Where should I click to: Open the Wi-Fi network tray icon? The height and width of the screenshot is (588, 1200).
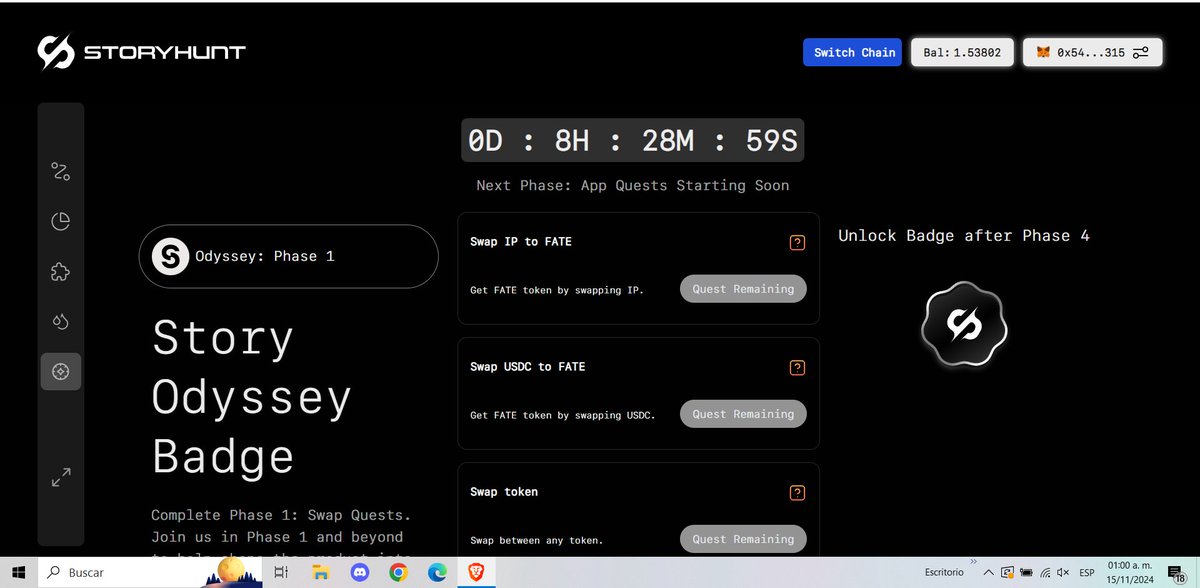coord(1045,573)
